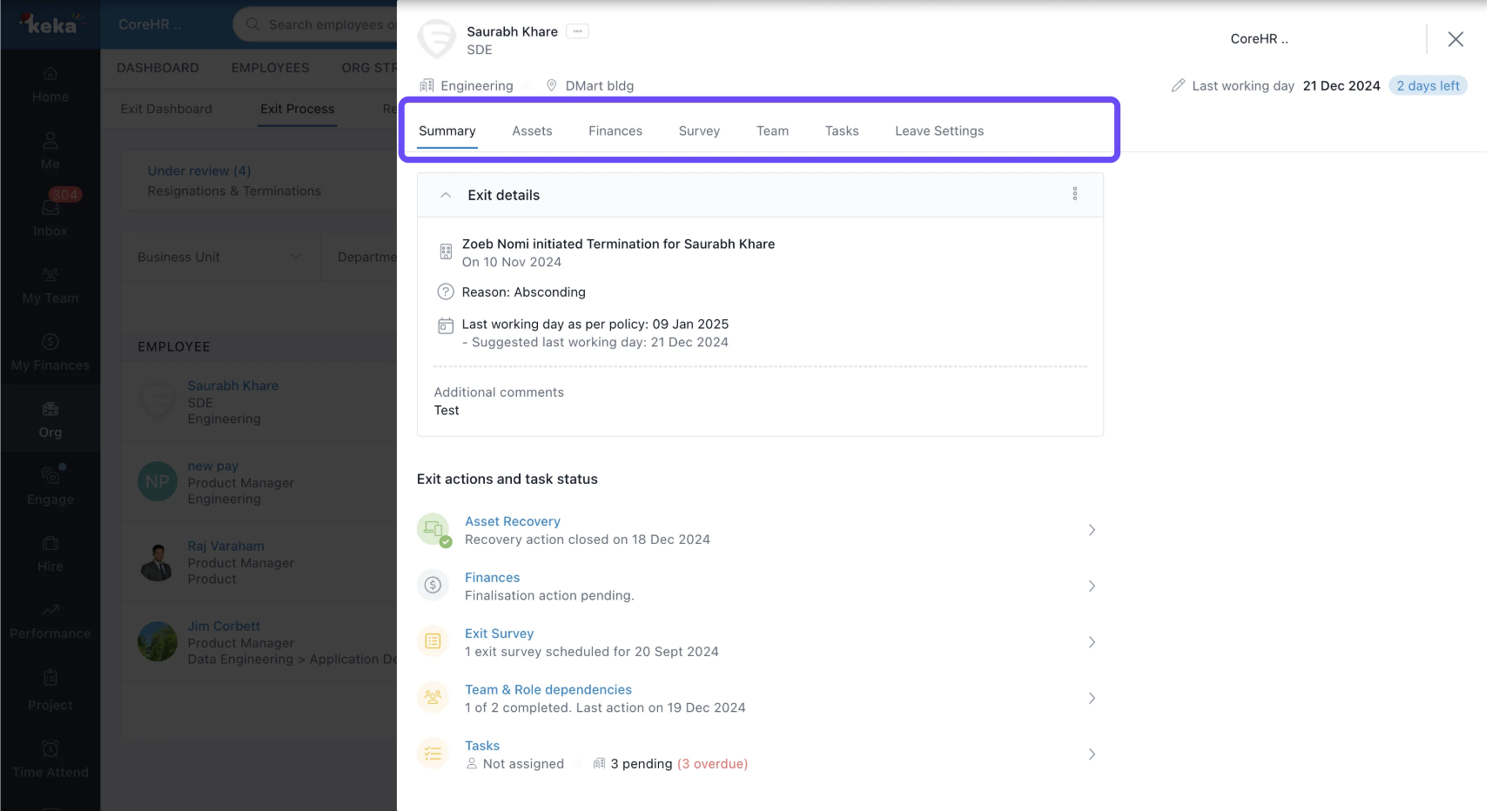Click the pencil icon beside Last working day
The height and width of the screenshot is (811, 1512).
[x=1178, y=85]
